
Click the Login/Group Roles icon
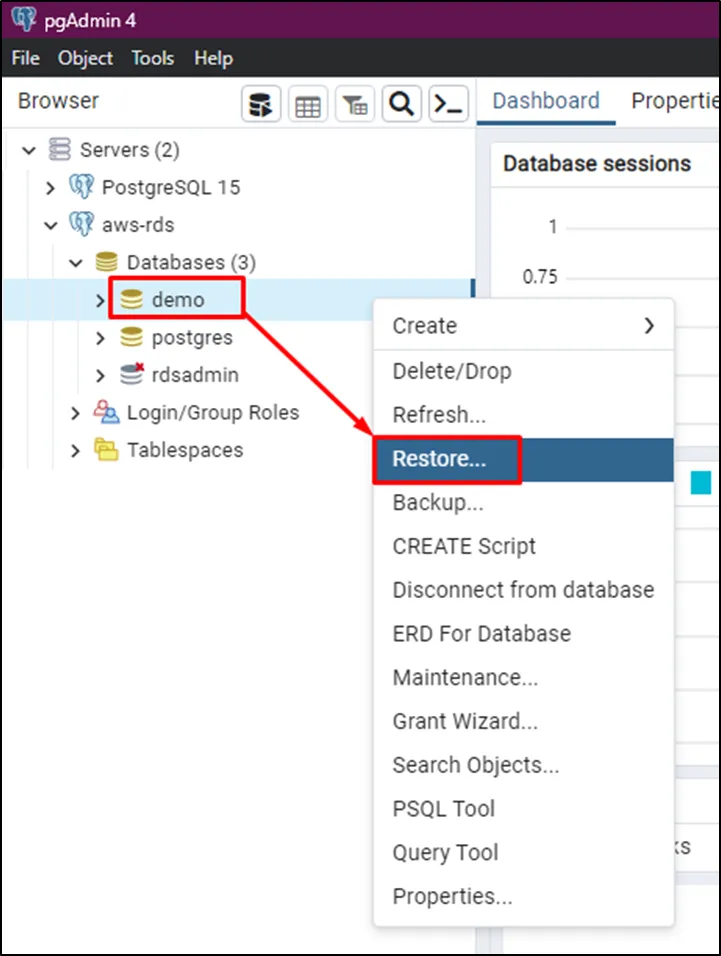click(106, 412)
